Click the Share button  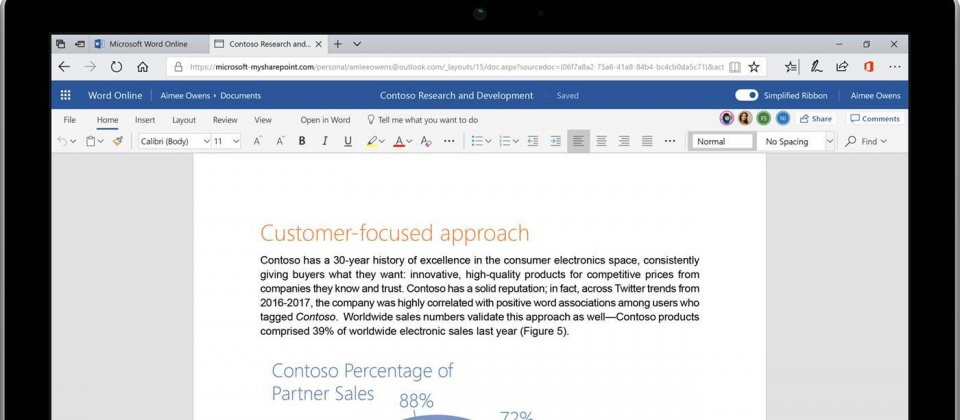pos(816,119)
